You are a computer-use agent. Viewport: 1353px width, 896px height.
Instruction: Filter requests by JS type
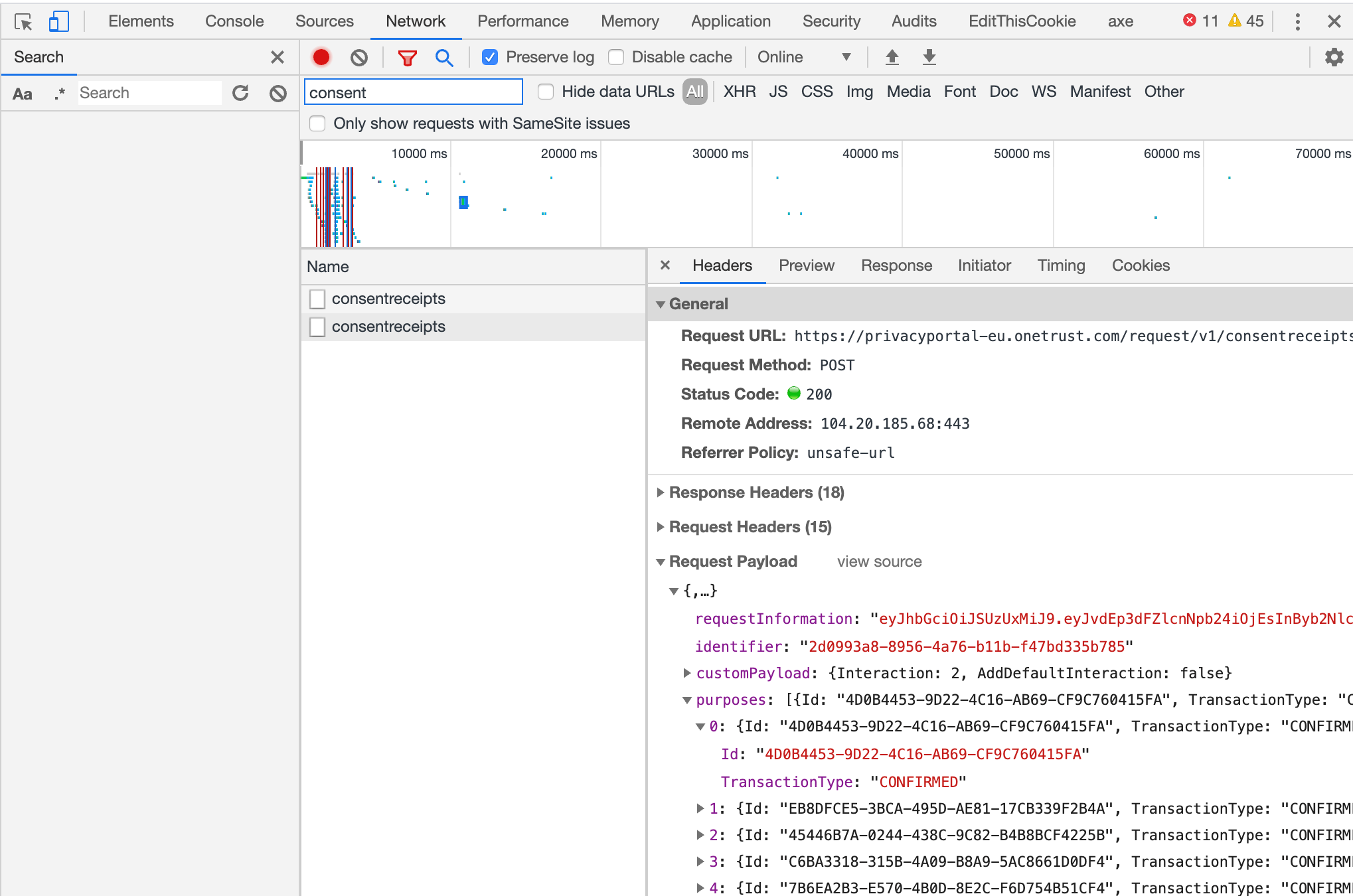point(778,92)
